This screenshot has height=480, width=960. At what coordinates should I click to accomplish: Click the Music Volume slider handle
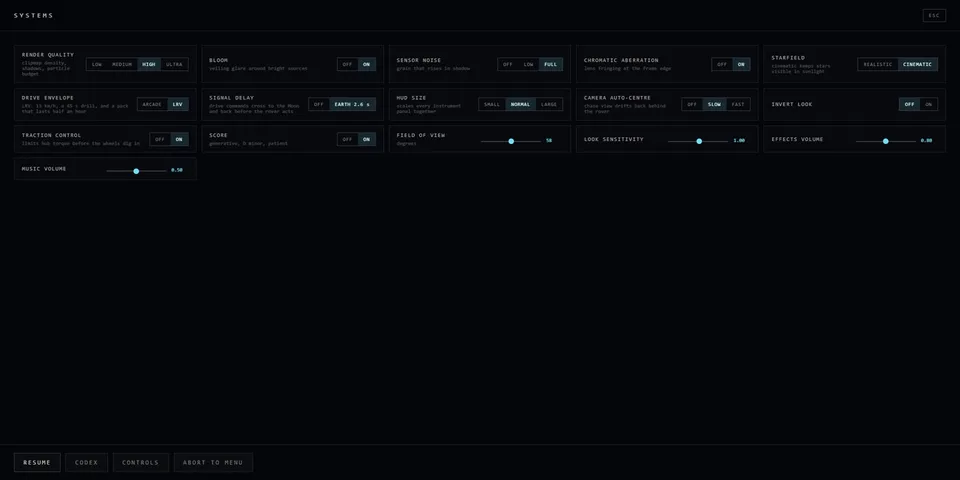(x=136, y=171)
